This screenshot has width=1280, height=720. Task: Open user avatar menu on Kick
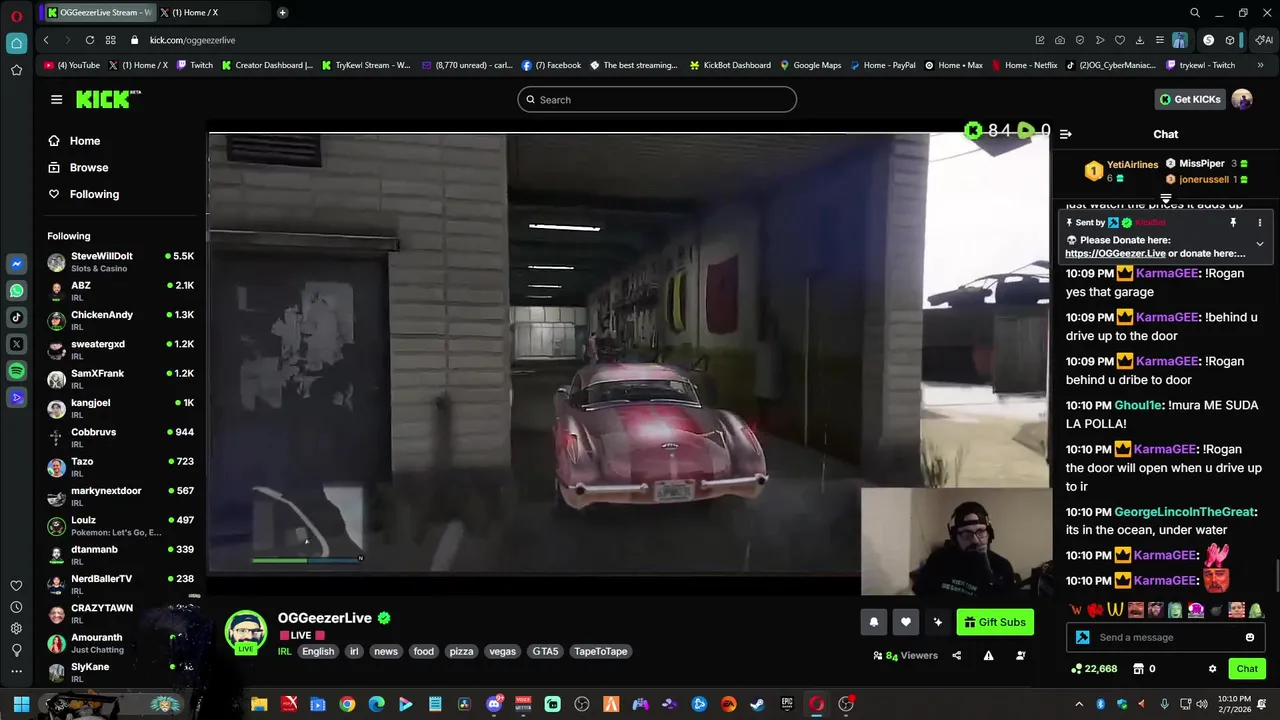pyautogui.click(x=1242, y=99)
